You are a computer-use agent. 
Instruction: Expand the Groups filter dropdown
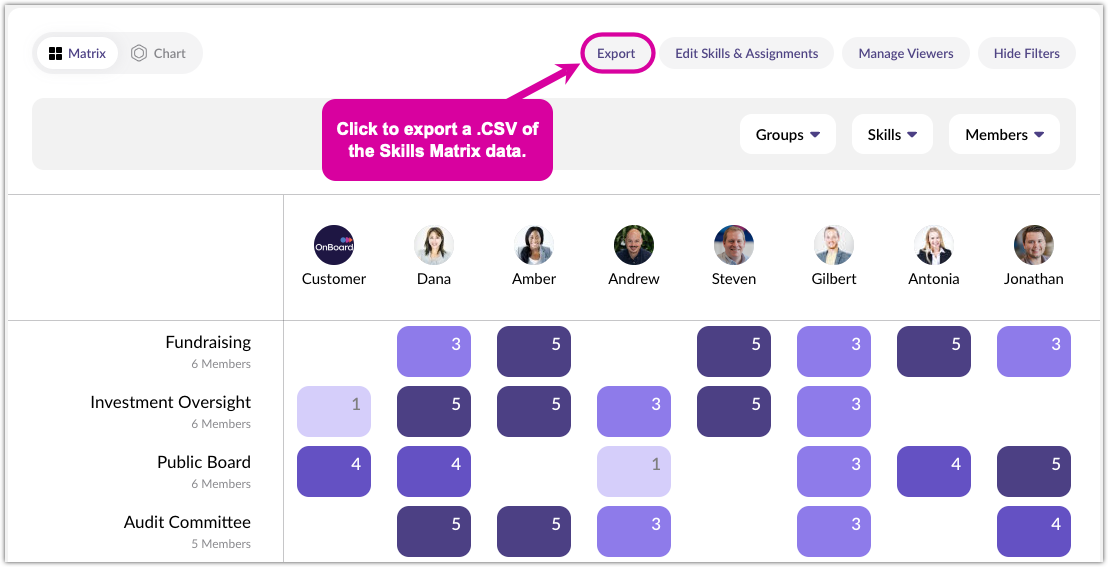click(788, 134)
